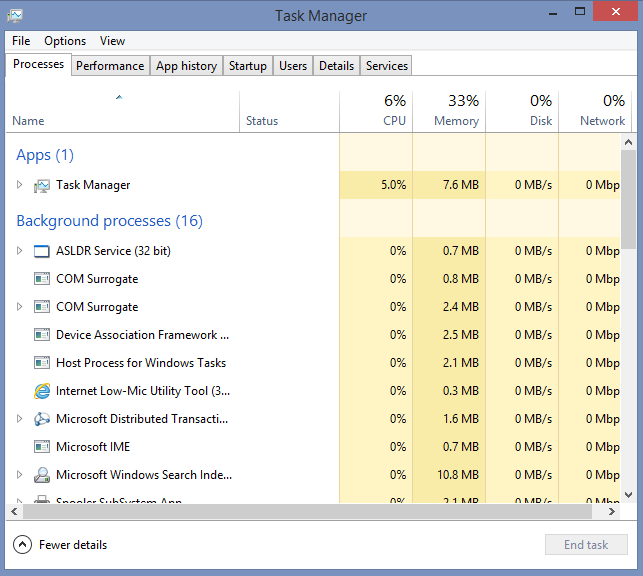Expand the second COM Surrogate entry
The width and height of the screenshot is (643, 576).
point(19,307)
